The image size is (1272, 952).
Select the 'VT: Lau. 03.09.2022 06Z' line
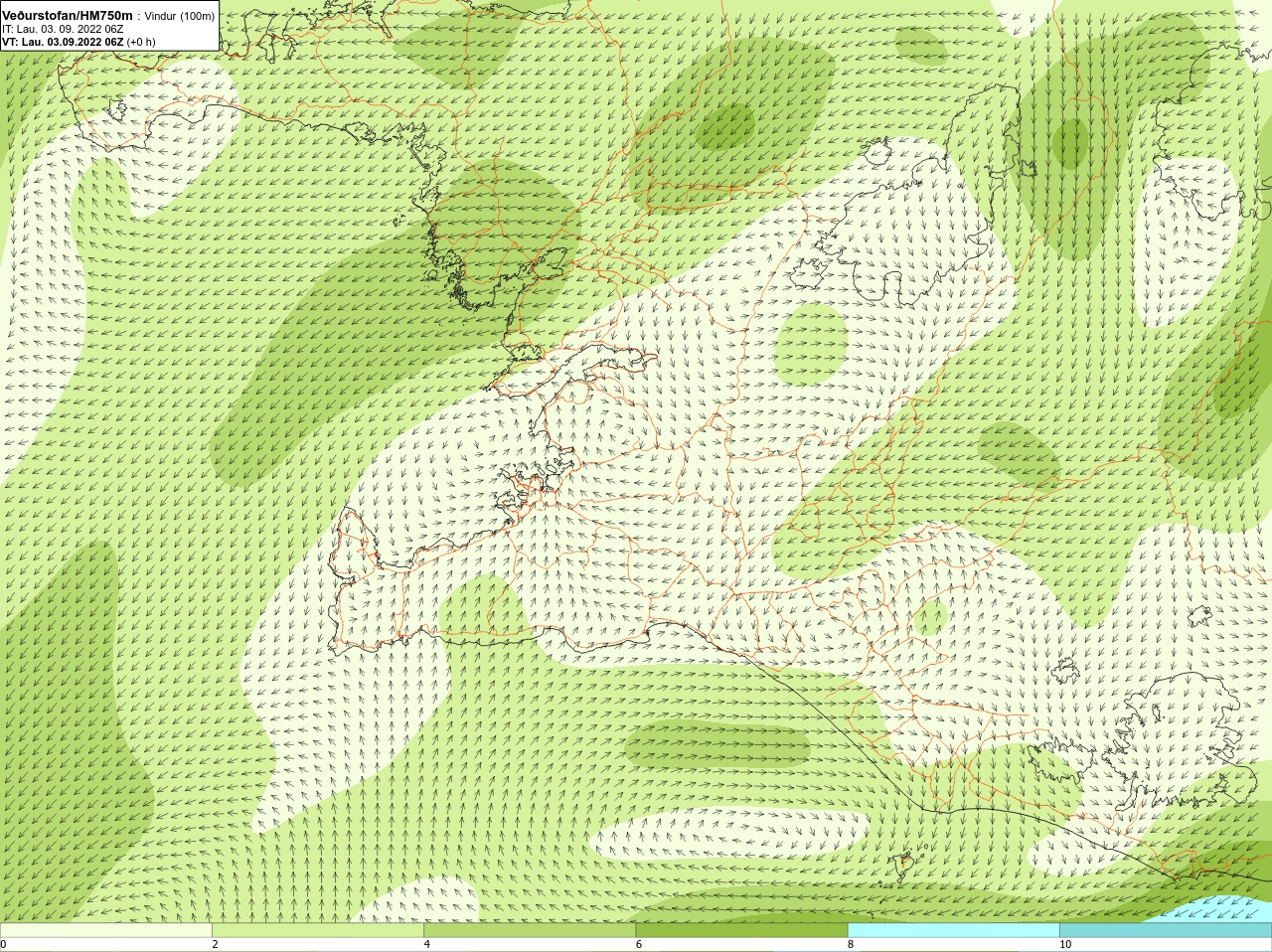click(63, 42)
